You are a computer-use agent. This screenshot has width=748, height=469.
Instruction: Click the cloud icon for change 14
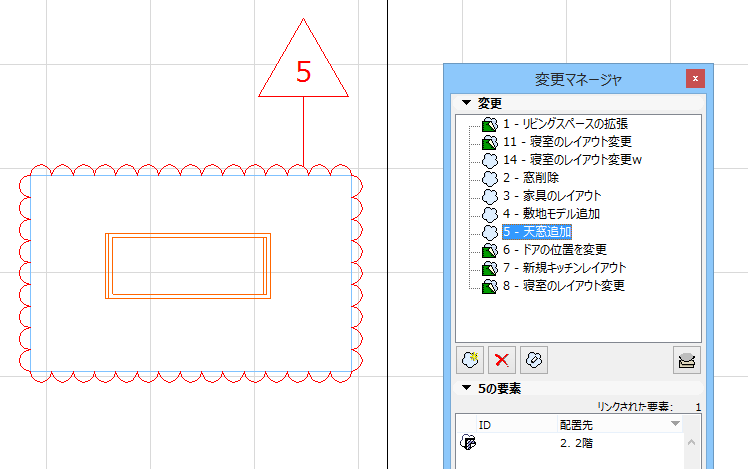tap(490, 160)
